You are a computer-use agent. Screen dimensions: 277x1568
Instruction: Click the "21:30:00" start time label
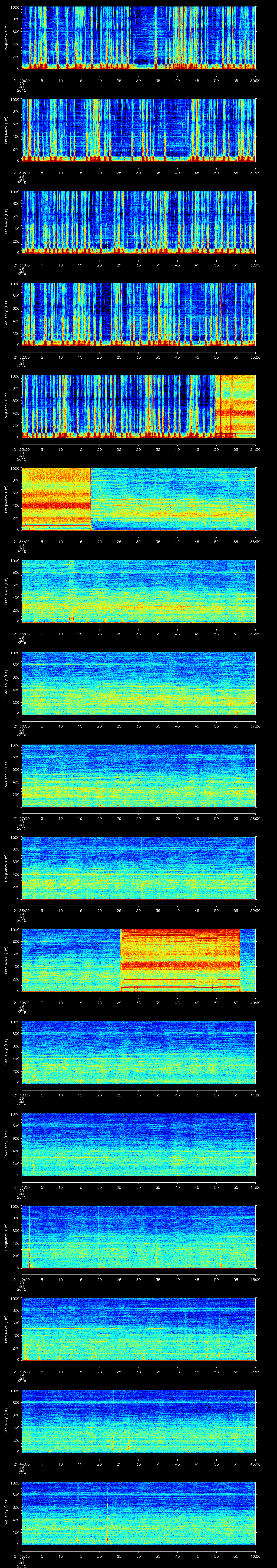[x=21, y=173]
